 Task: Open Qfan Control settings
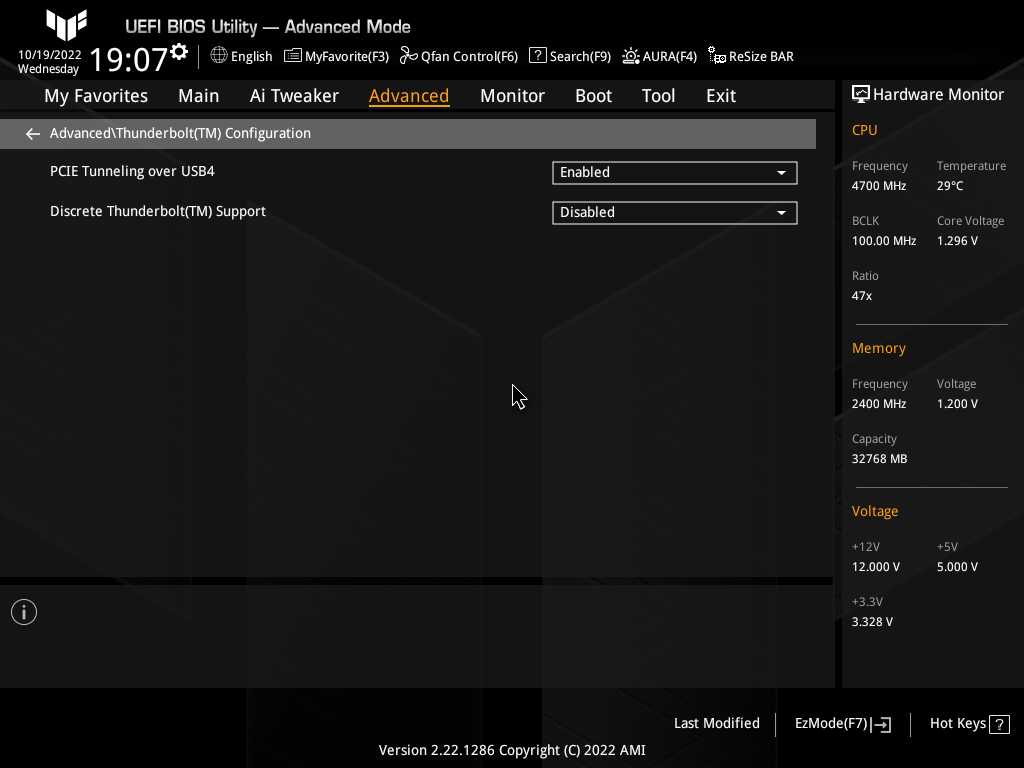[x=458, y=56]
